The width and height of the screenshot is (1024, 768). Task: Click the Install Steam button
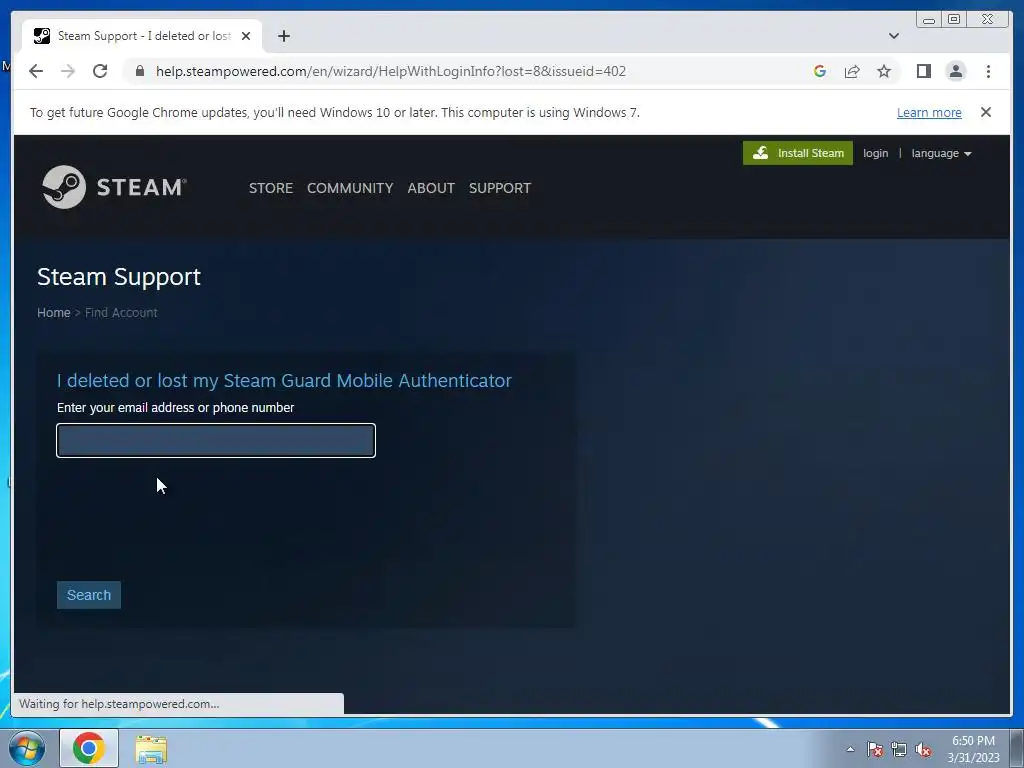click(x=797, y=153)
